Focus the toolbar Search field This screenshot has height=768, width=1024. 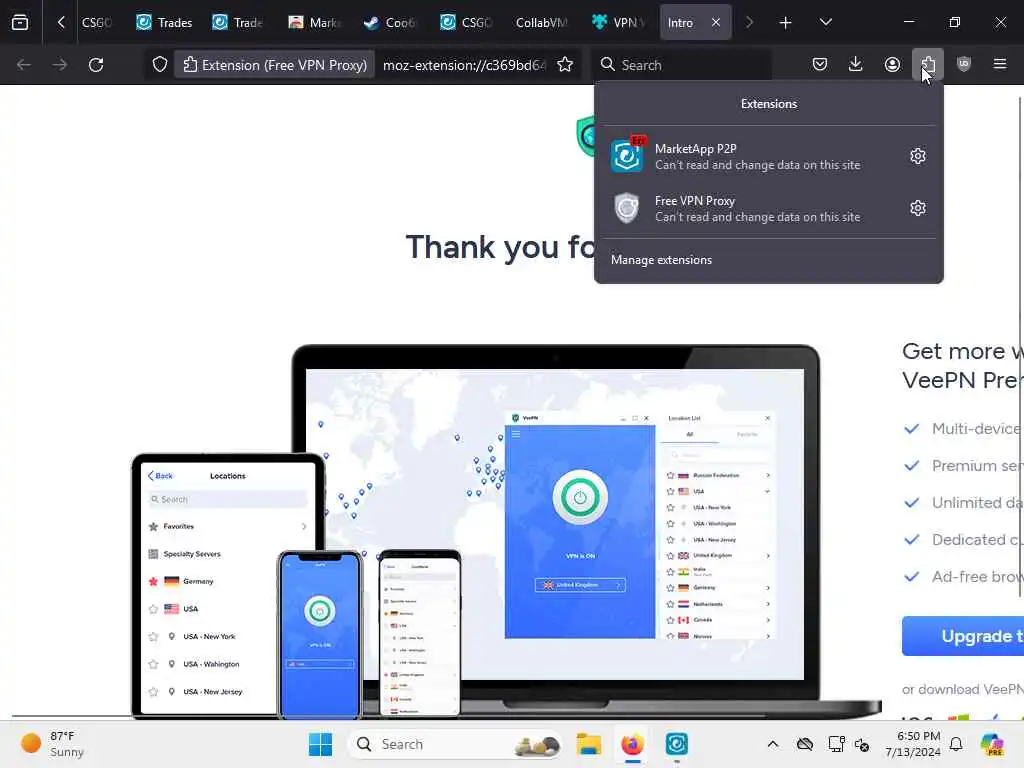click(x=682, y=65)
